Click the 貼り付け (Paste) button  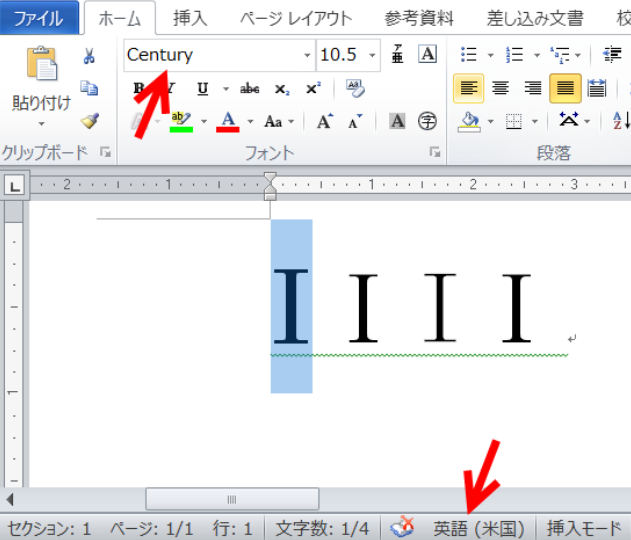point(41,102)
